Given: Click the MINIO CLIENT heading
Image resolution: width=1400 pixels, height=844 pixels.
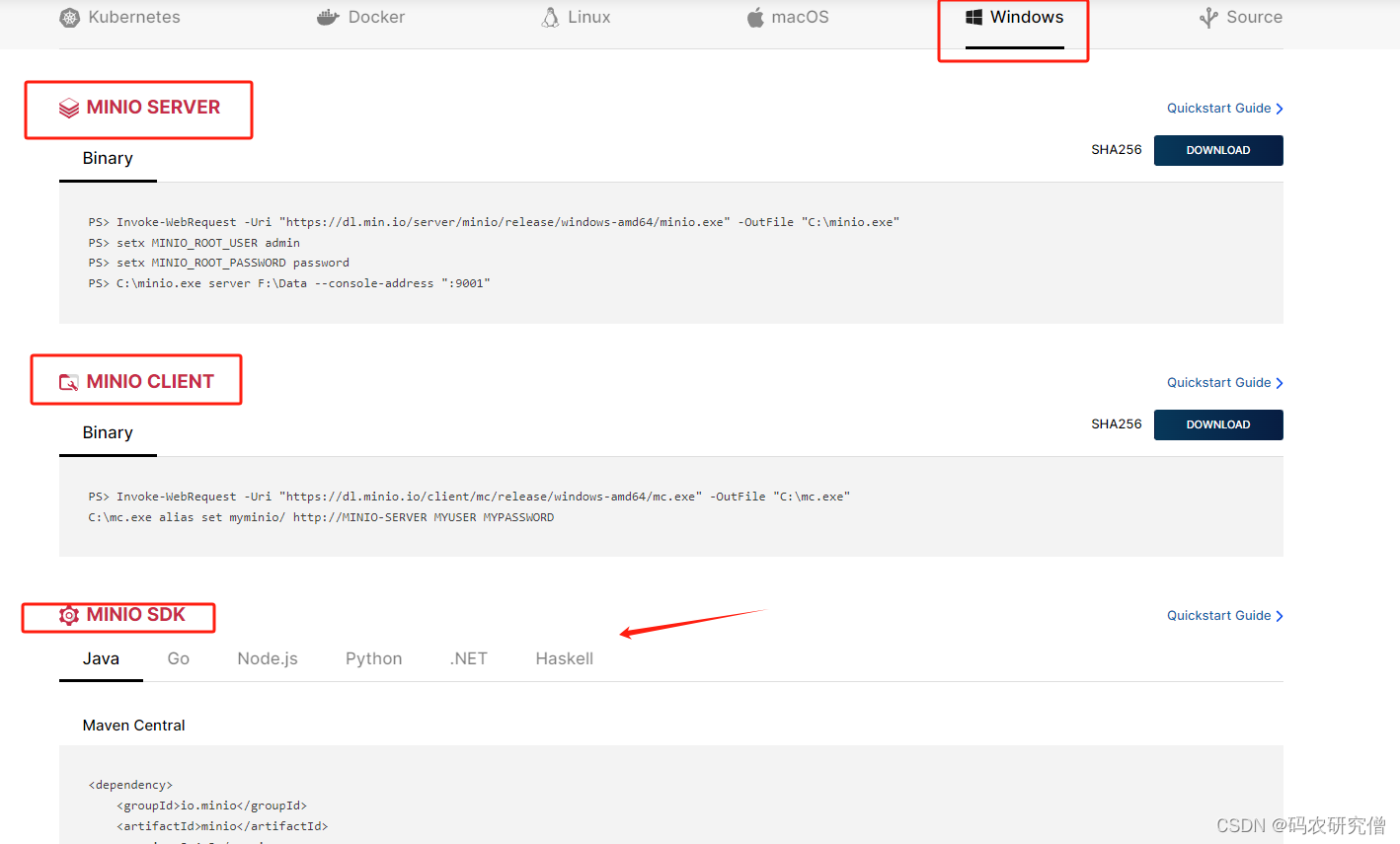Looking at the screenshot, I should tap(150, 382).
